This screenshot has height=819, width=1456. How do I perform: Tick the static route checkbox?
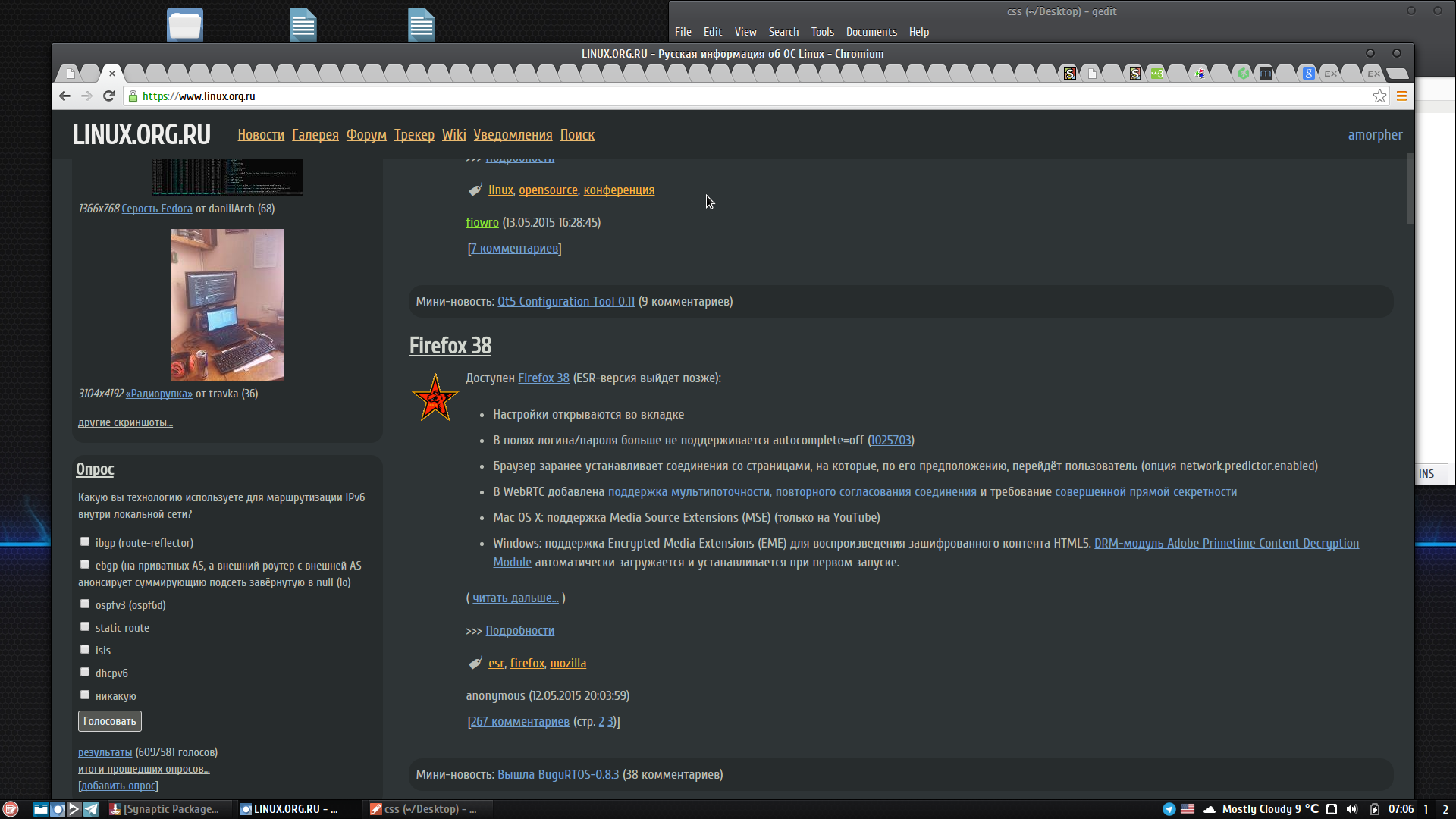tap(85, 627)
